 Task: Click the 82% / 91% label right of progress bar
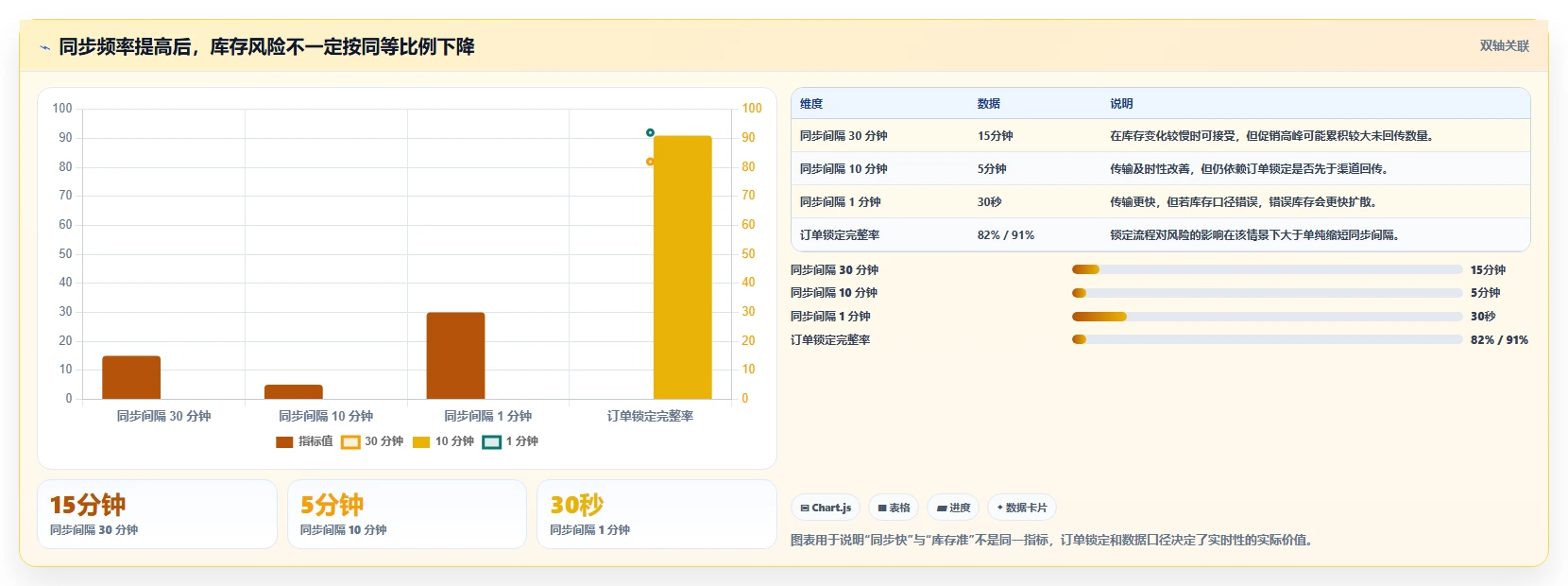pyautogui.click(x=1499, y=340)
